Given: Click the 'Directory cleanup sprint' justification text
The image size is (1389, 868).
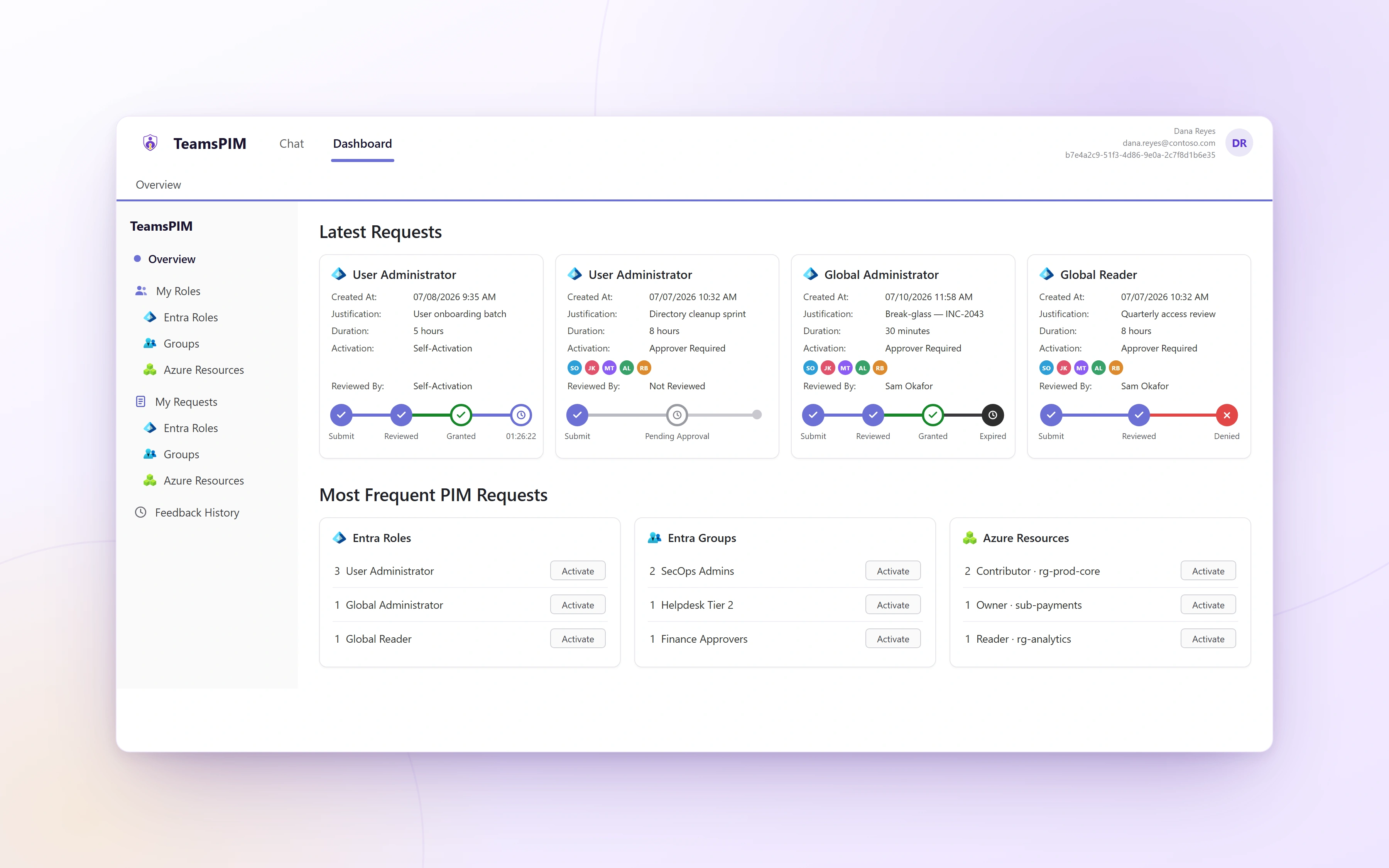Looking at the screenshot, I should coord(697,314).
